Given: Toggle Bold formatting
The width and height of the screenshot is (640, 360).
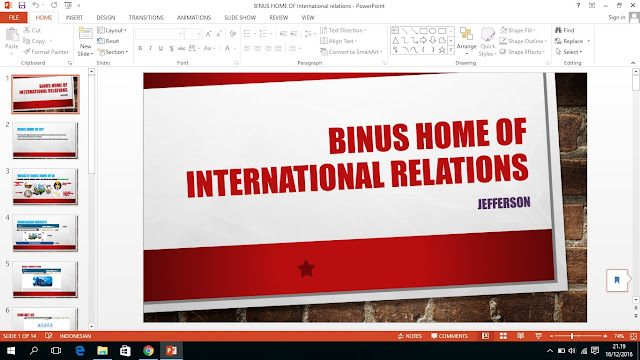Looking at the screenshot, I should (140, 48).
